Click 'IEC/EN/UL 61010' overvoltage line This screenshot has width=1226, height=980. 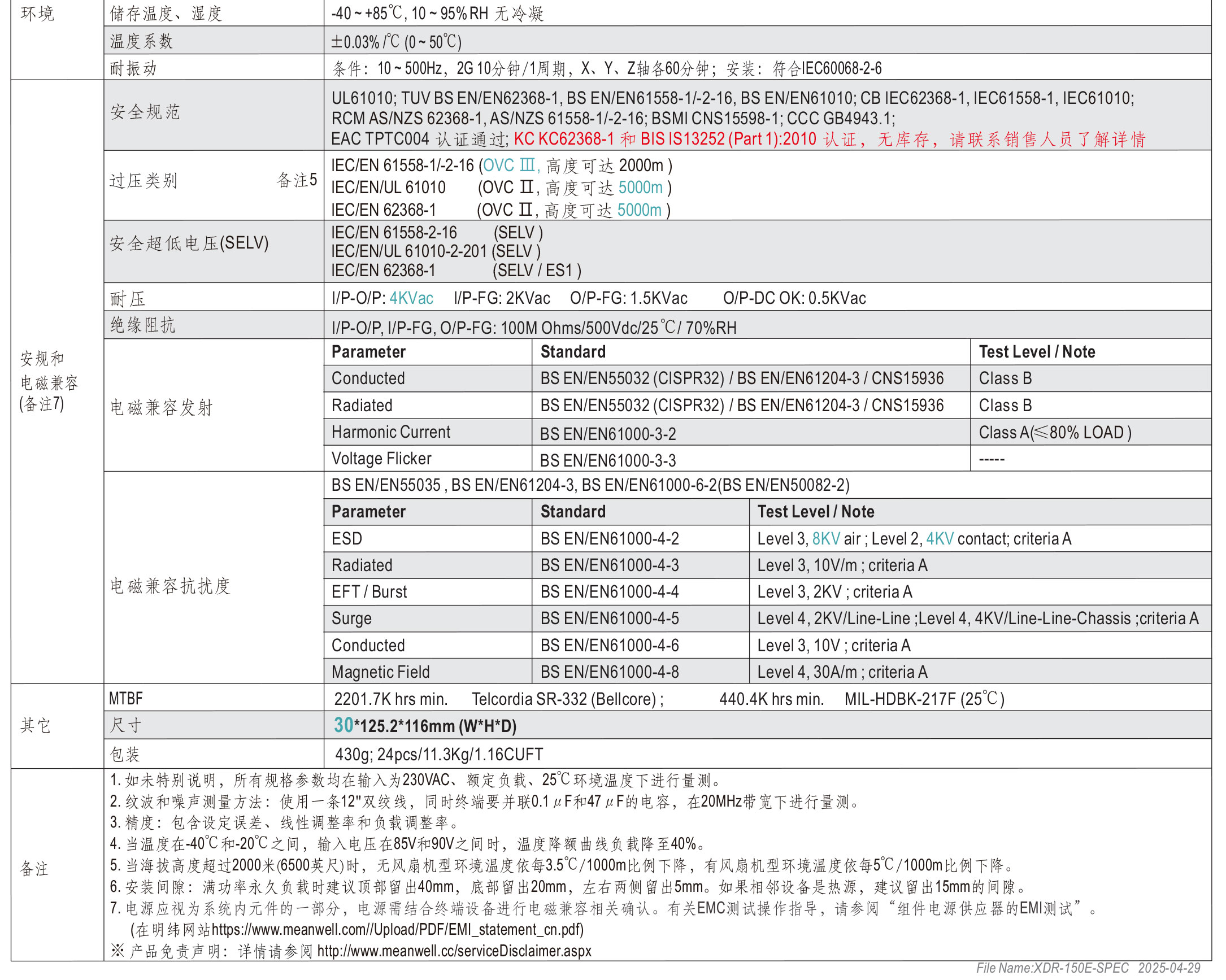(x=501, y=188)
